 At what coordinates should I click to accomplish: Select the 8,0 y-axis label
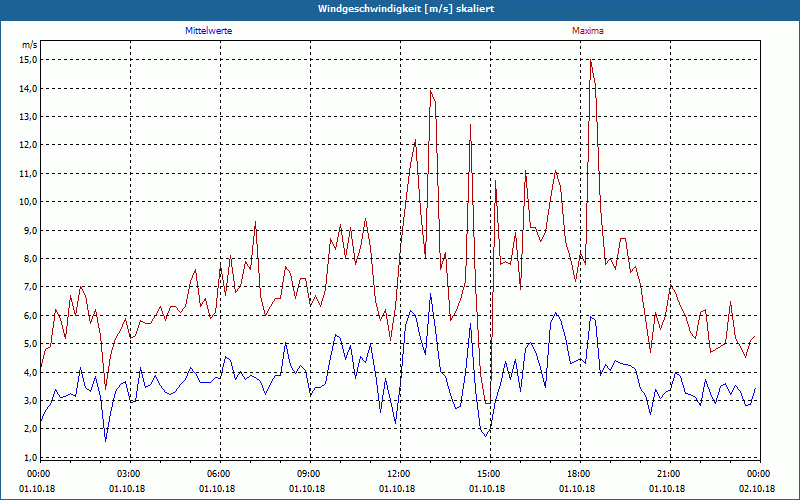coord(31,259)
